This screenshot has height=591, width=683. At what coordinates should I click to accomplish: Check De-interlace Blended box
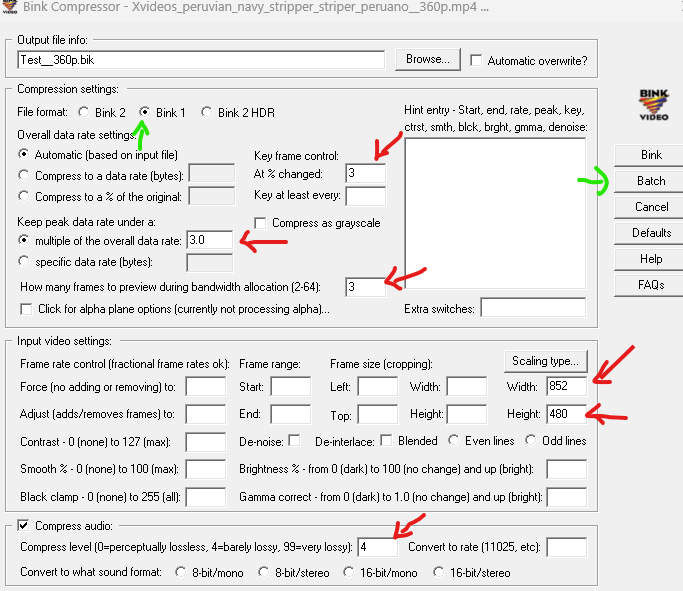coord(386,441)
